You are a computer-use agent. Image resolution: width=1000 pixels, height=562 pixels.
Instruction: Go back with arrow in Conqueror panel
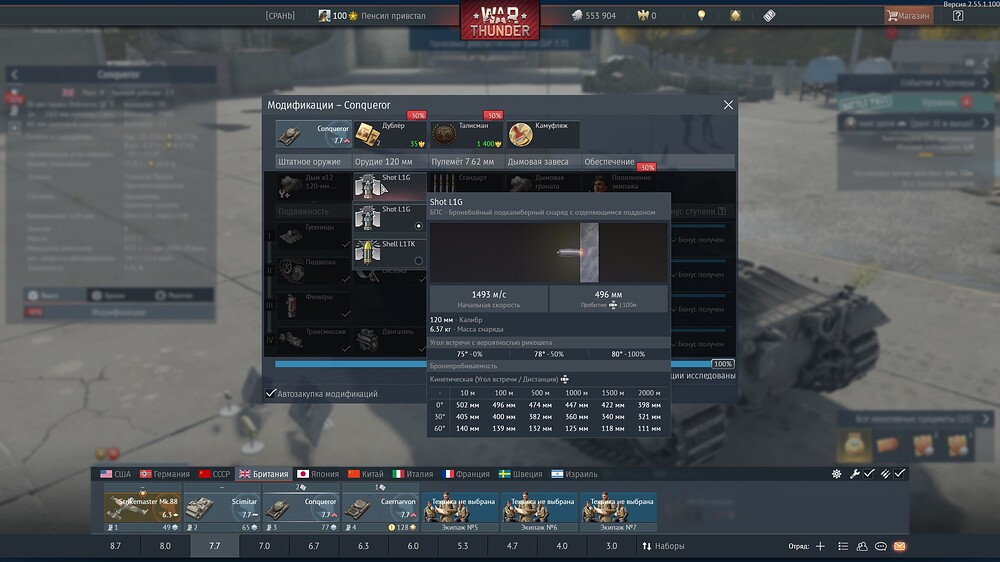(x=14, y=75)
